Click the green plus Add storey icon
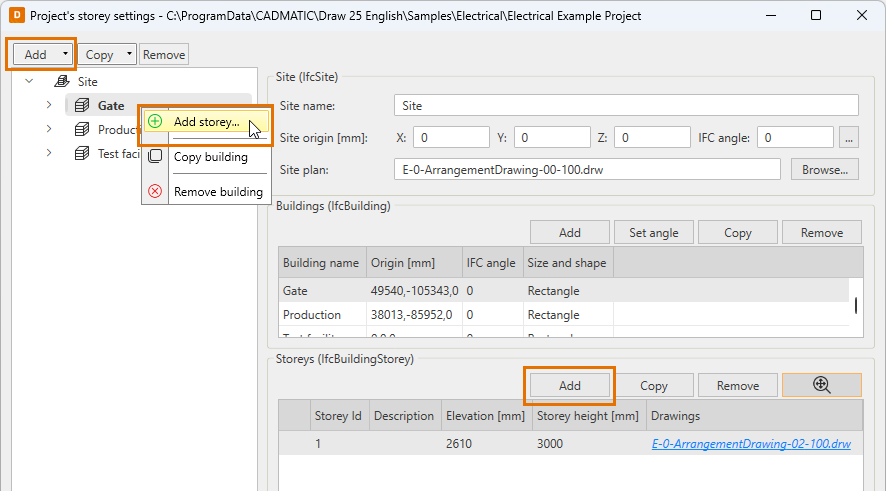 [155, 121]
